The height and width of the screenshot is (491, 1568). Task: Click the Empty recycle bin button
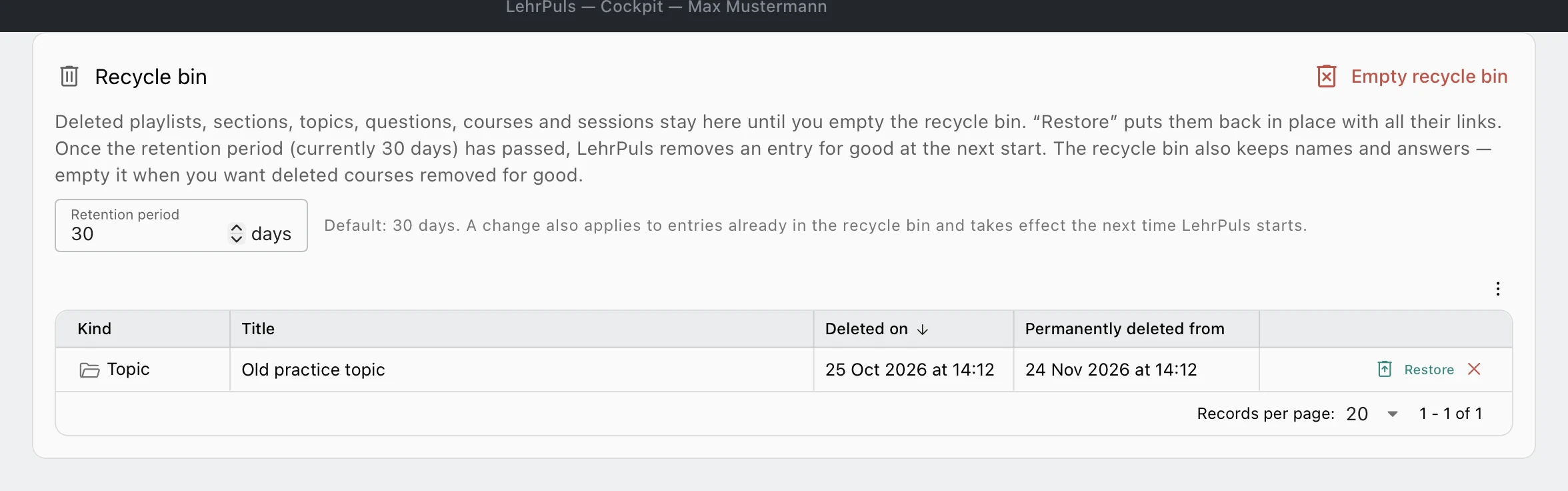1412,76
